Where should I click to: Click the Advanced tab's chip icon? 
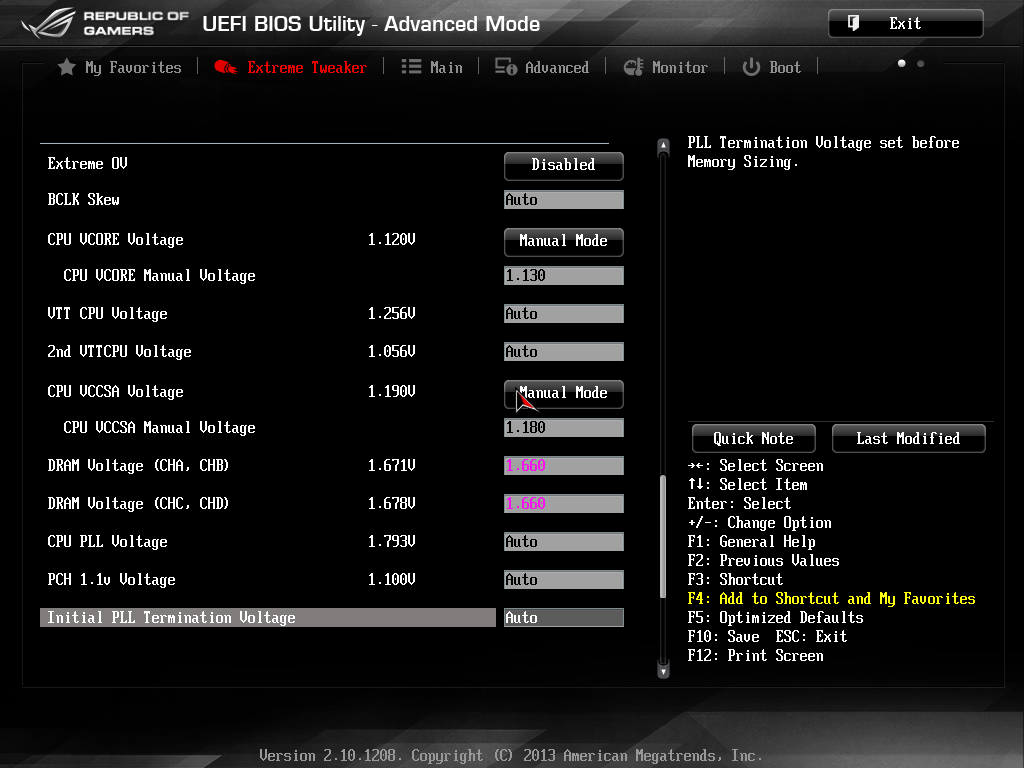(x=506, y=67)
